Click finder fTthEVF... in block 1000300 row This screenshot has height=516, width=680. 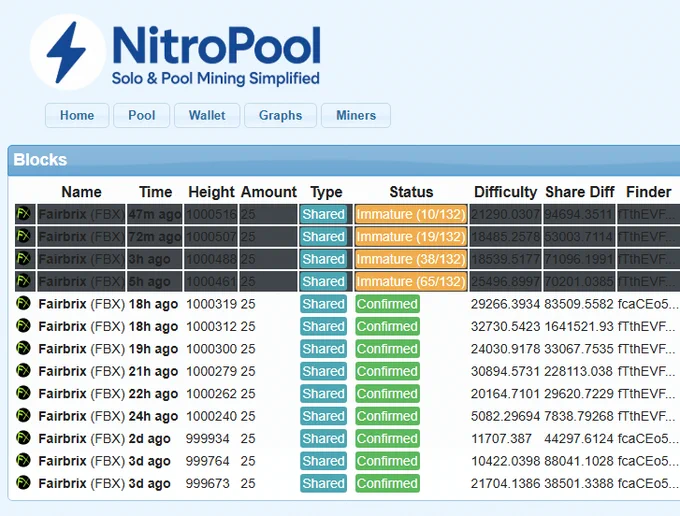[646, 349]
